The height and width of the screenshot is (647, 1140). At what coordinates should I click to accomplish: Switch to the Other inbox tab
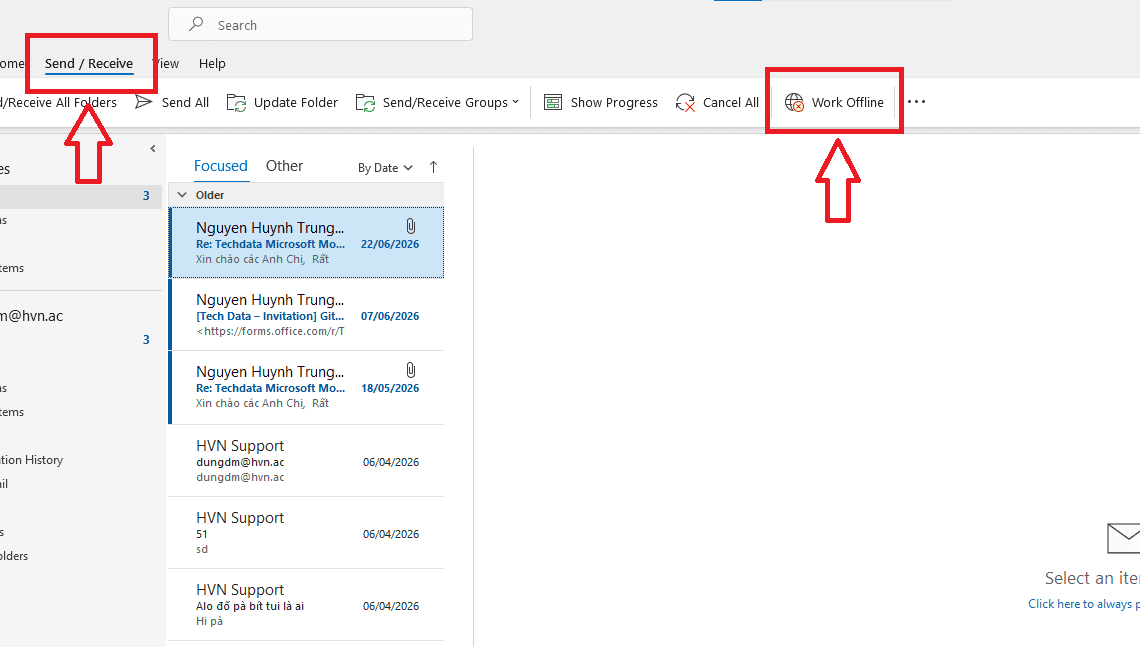pyautogui.click(x=284, y=166)
